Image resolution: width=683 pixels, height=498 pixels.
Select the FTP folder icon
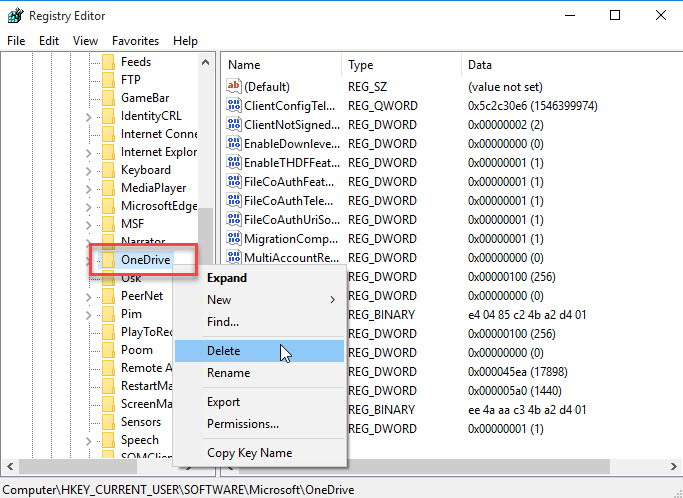pyautogui.click(x=108, y=80)
